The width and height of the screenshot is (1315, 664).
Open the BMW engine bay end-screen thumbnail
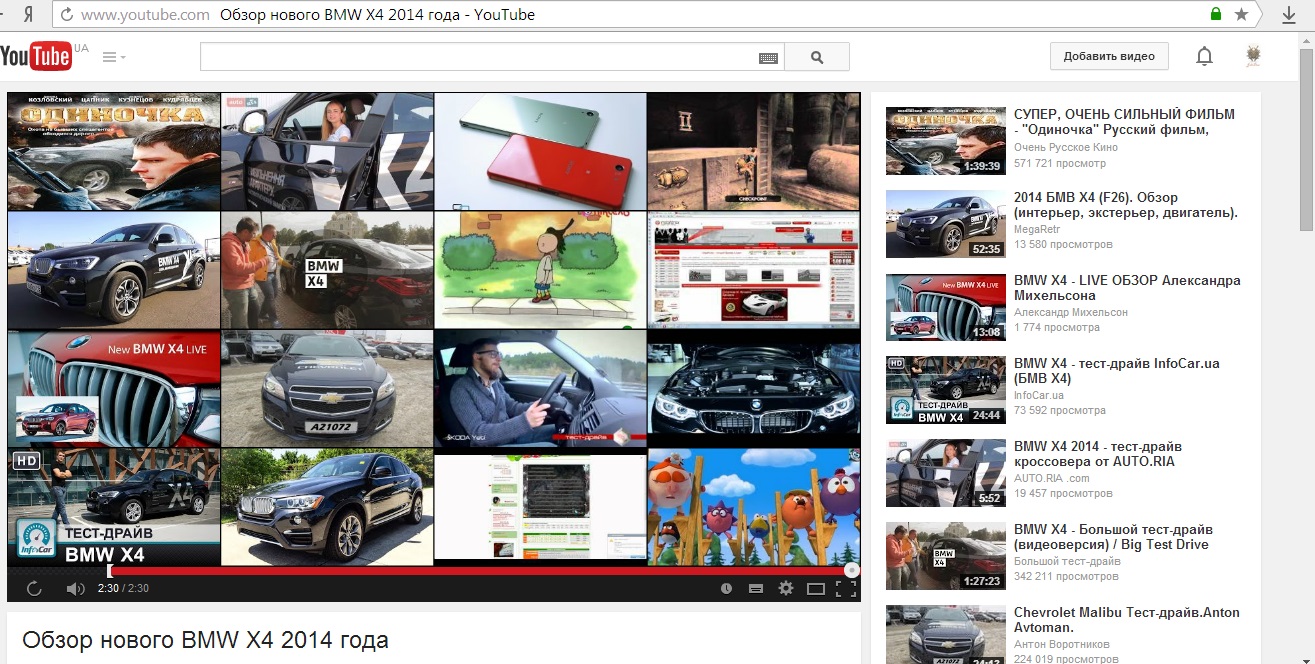click(x=754, y=388)
